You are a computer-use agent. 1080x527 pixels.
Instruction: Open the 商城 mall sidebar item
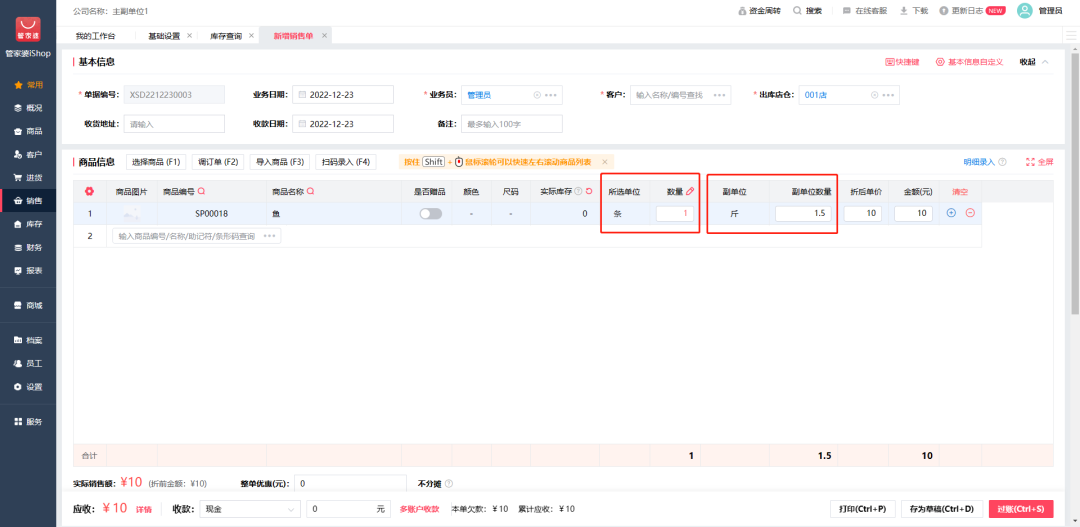[28, 305]
